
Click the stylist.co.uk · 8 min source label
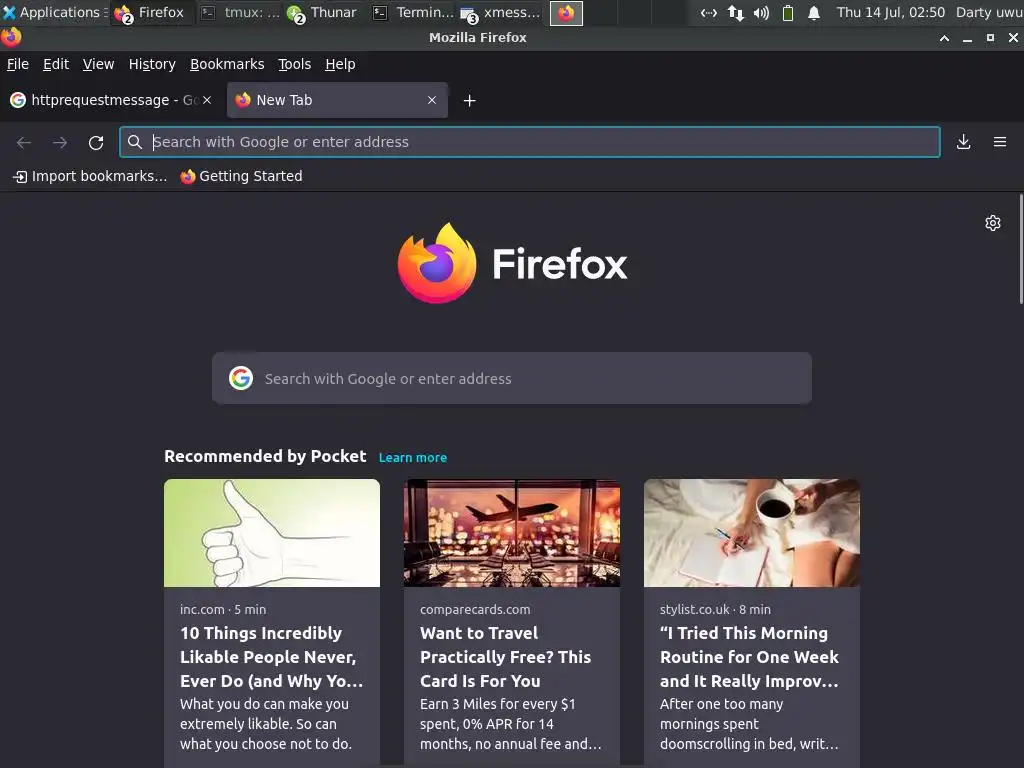tap(715, 609)
